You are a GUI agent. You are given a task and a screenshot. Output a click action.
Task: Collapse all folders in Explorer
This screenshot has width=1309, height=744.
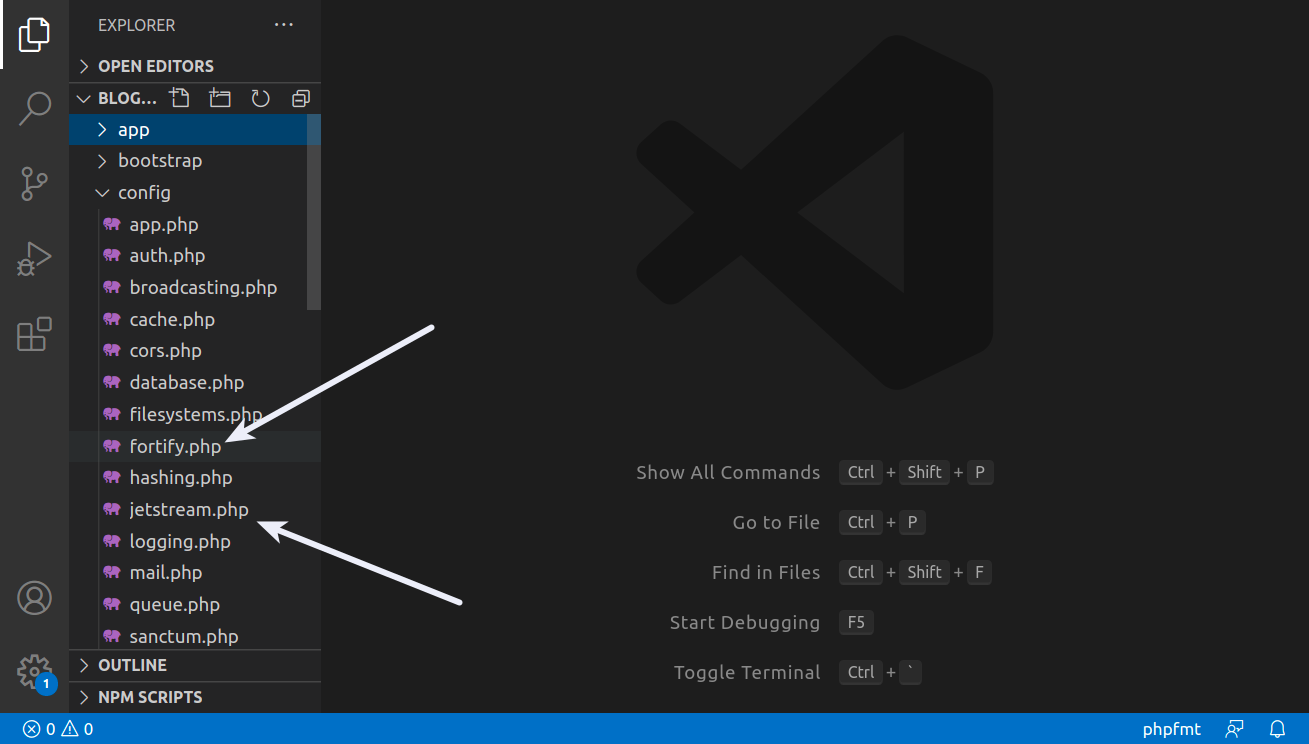301,98
